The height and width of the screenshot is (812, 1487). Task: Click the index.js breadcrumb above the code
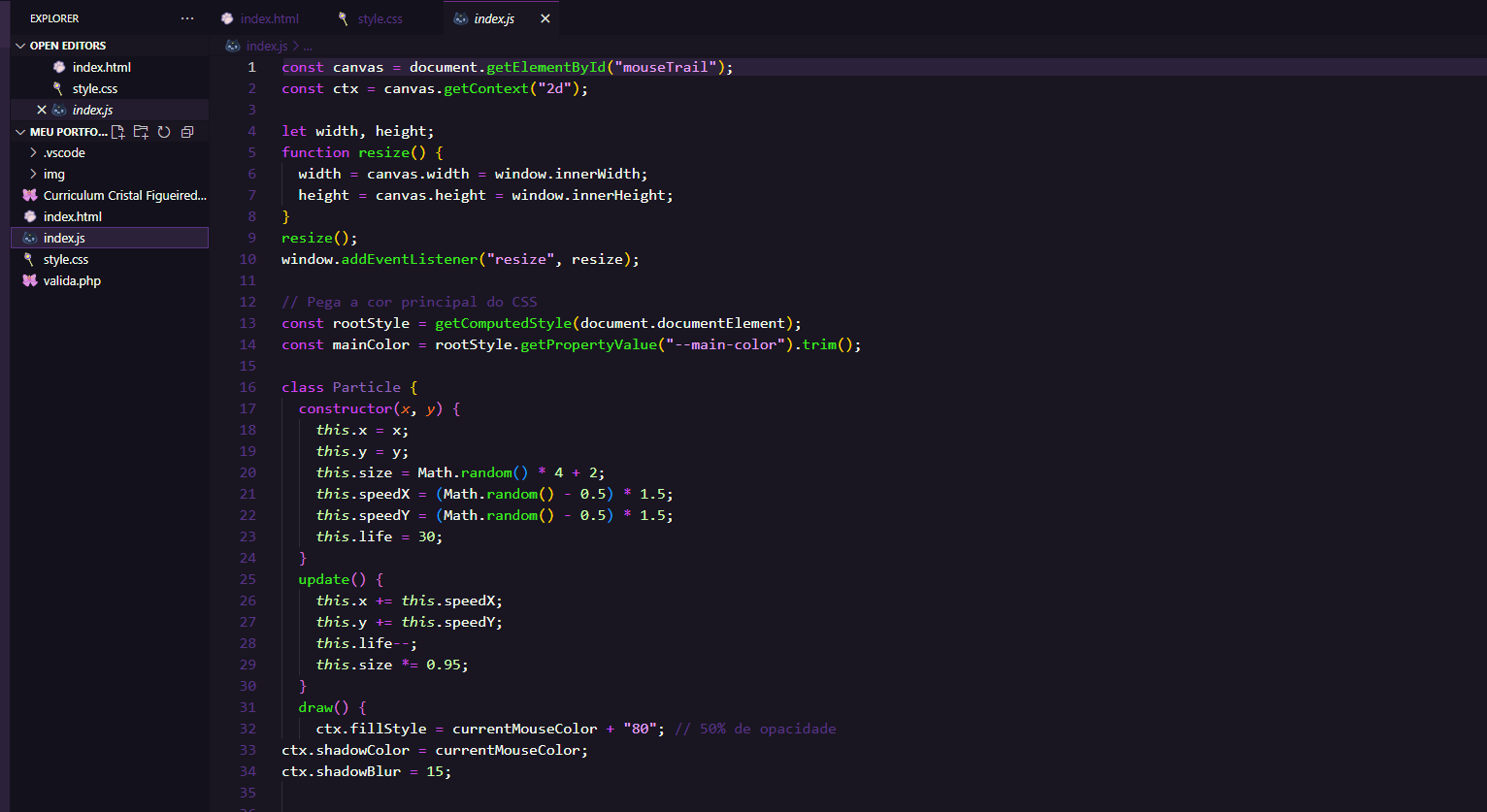pos(266,46)
